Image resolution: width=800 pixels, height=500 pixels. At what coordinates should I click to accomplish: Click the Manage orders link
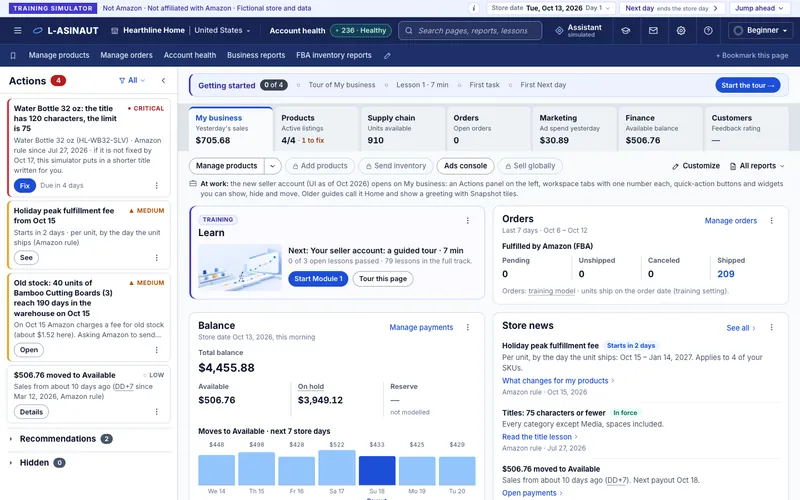click(x=731, y=221)
